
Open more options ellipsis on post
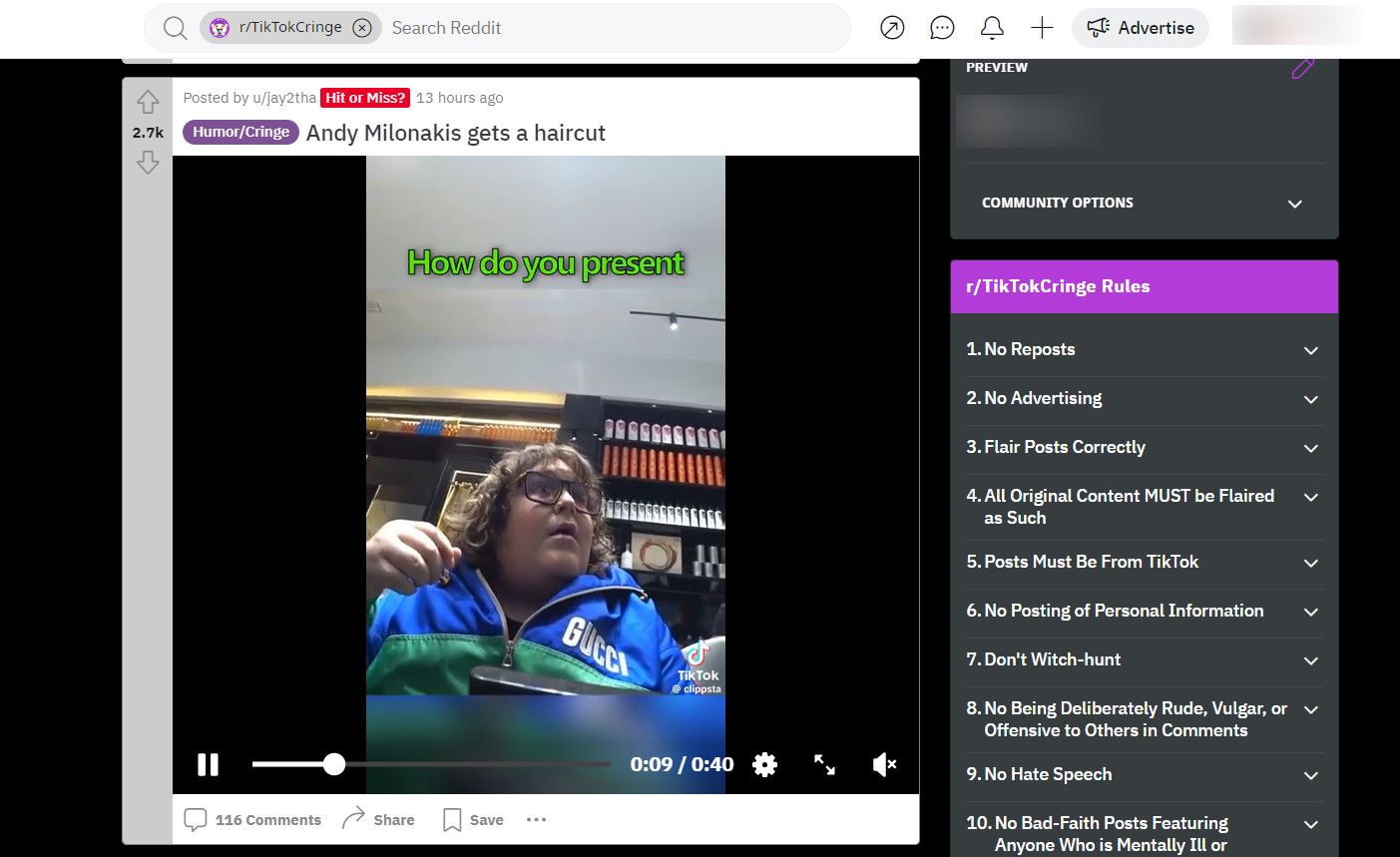pos(536,820)
